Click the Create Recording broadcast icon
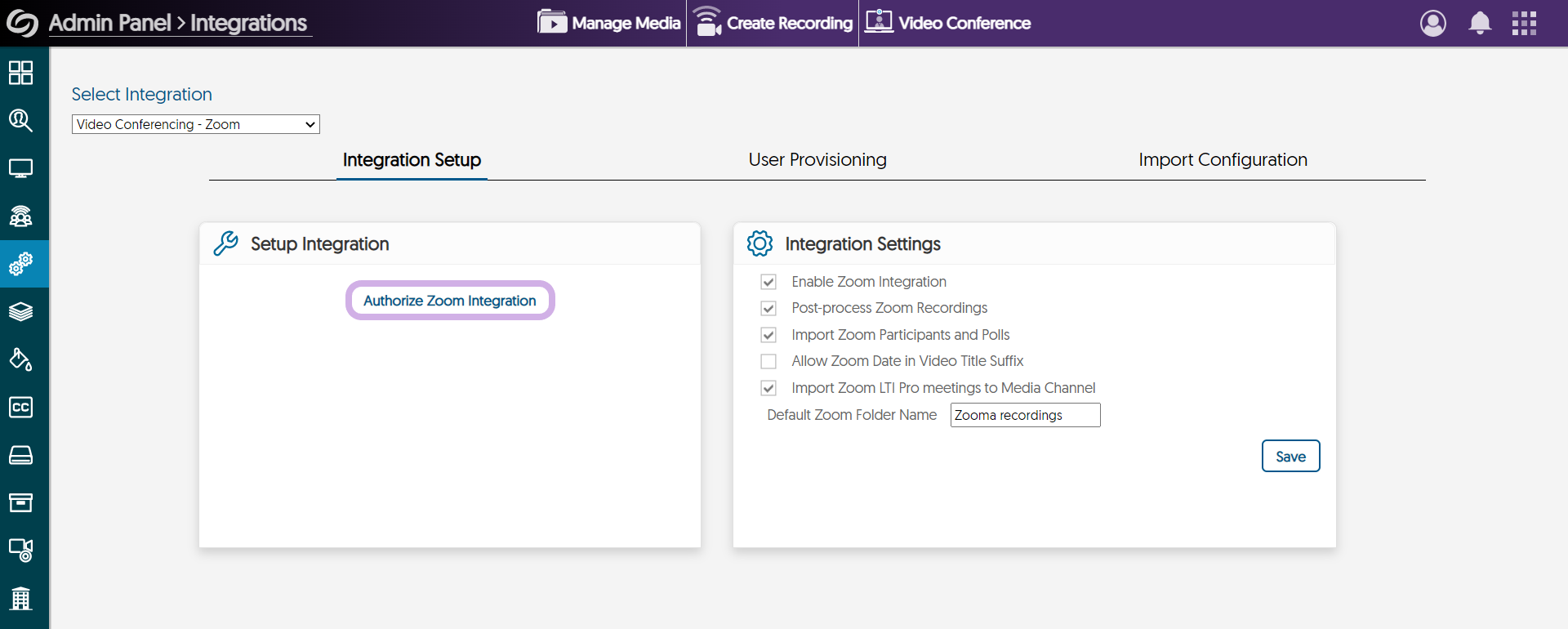Viewport: 1568px width, 629px height. (708, 21)
